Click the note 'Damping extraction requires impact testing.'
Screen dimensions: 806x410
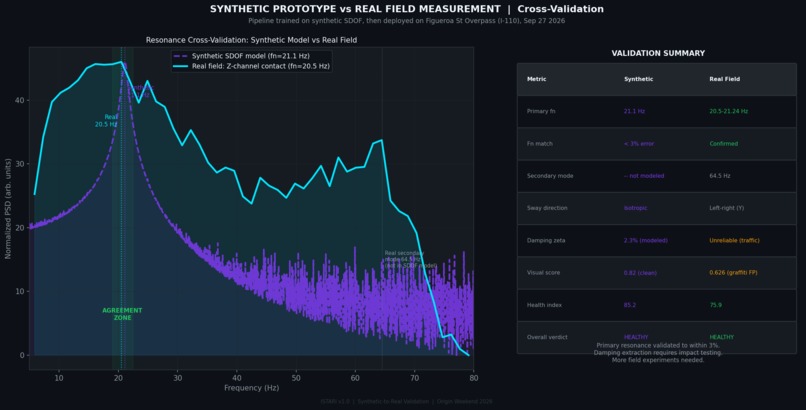point(658,353)
